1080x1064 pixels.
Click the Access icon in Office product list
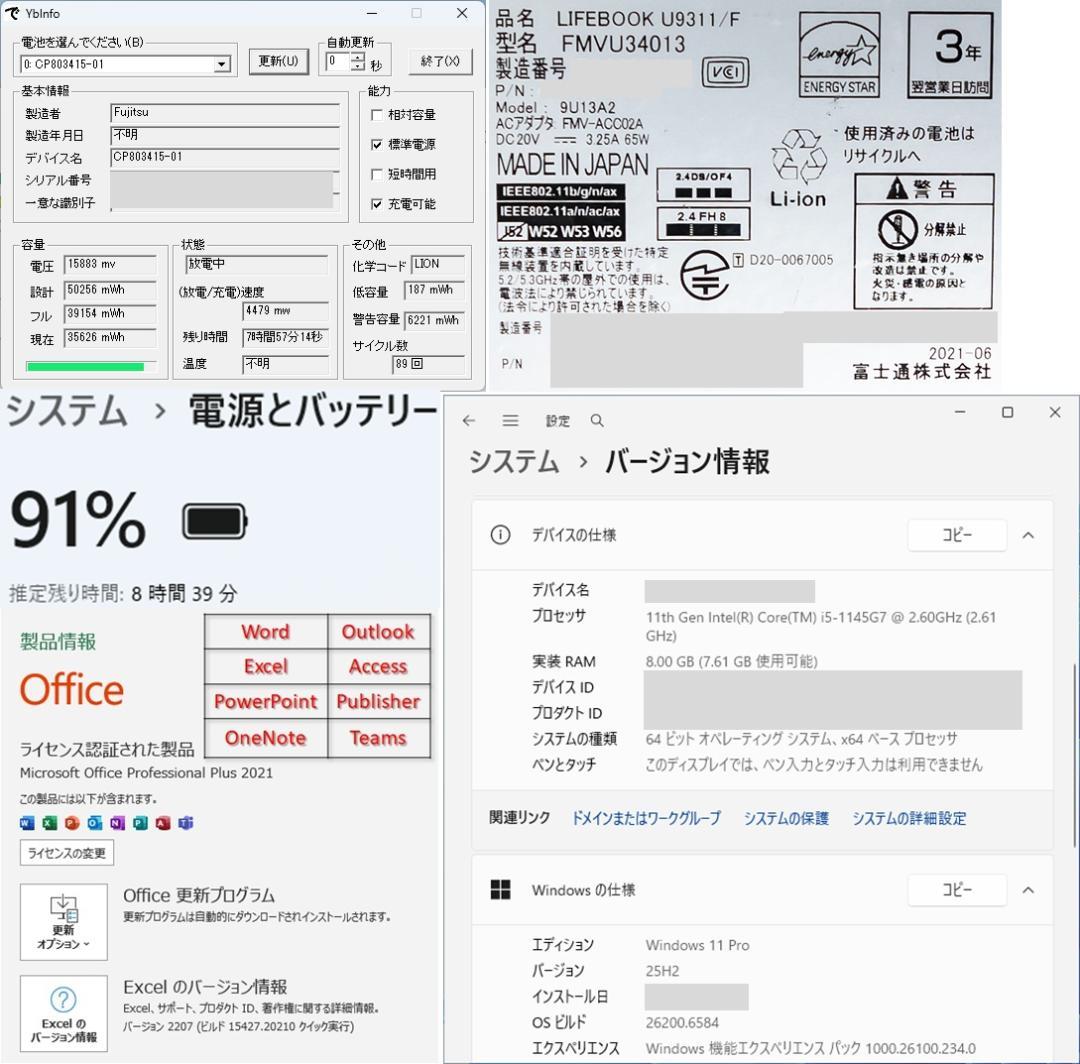pos(163,823)
